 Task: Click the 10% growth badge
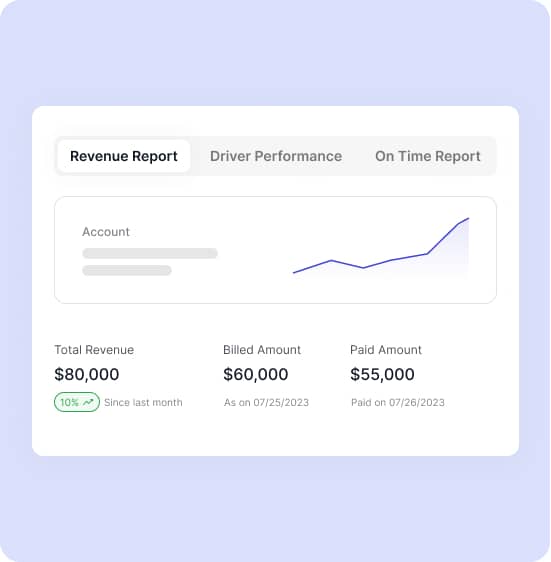[x=77, y=402]
